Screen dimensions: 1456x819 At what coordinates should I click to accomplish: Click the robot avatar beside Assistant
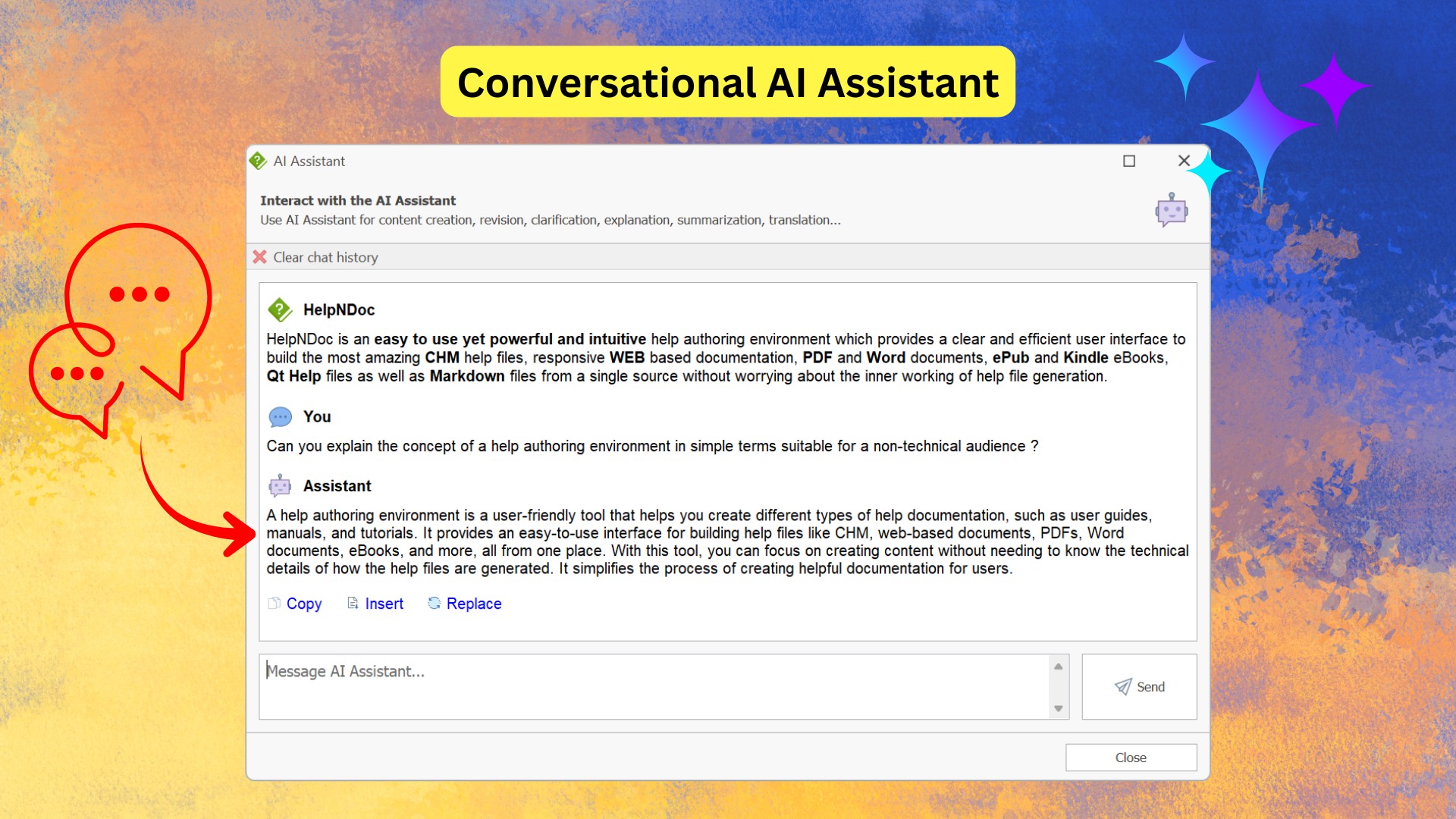pyautogui.click(x=280, y=485)
